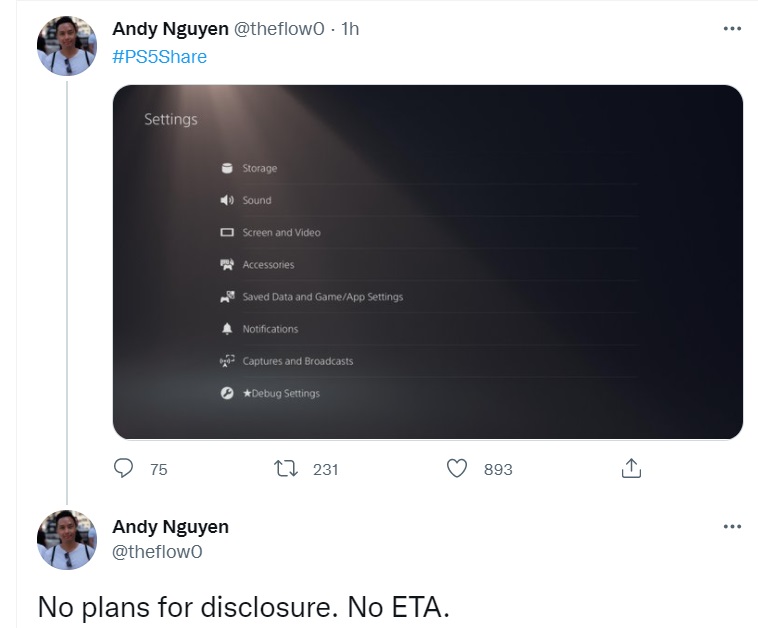
Task: Open the @theflow0 handle in first tweet
Action: point(279,29)
